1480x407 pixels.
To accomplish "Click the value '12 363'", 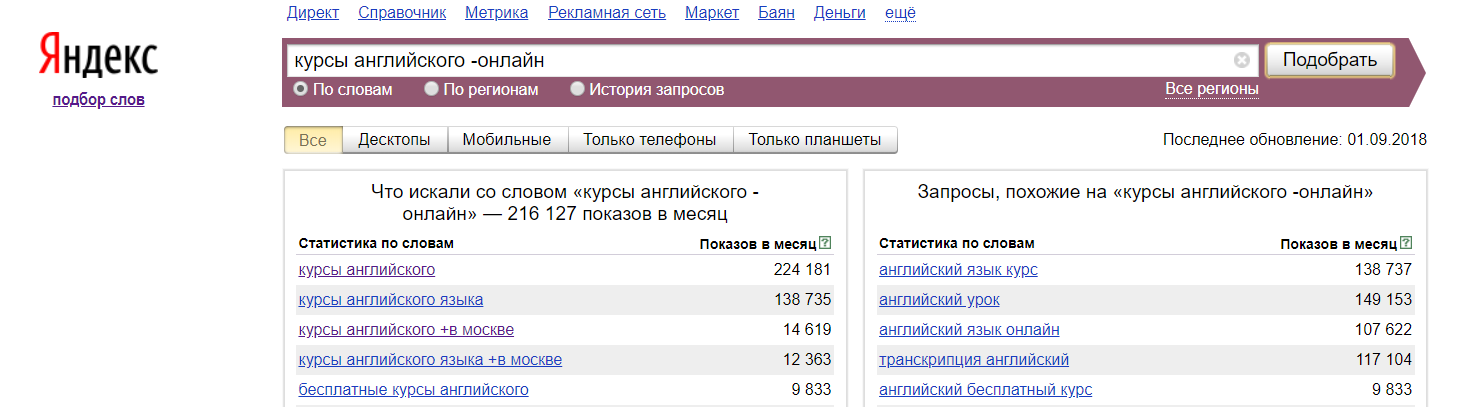I will (x=807, y=360).
